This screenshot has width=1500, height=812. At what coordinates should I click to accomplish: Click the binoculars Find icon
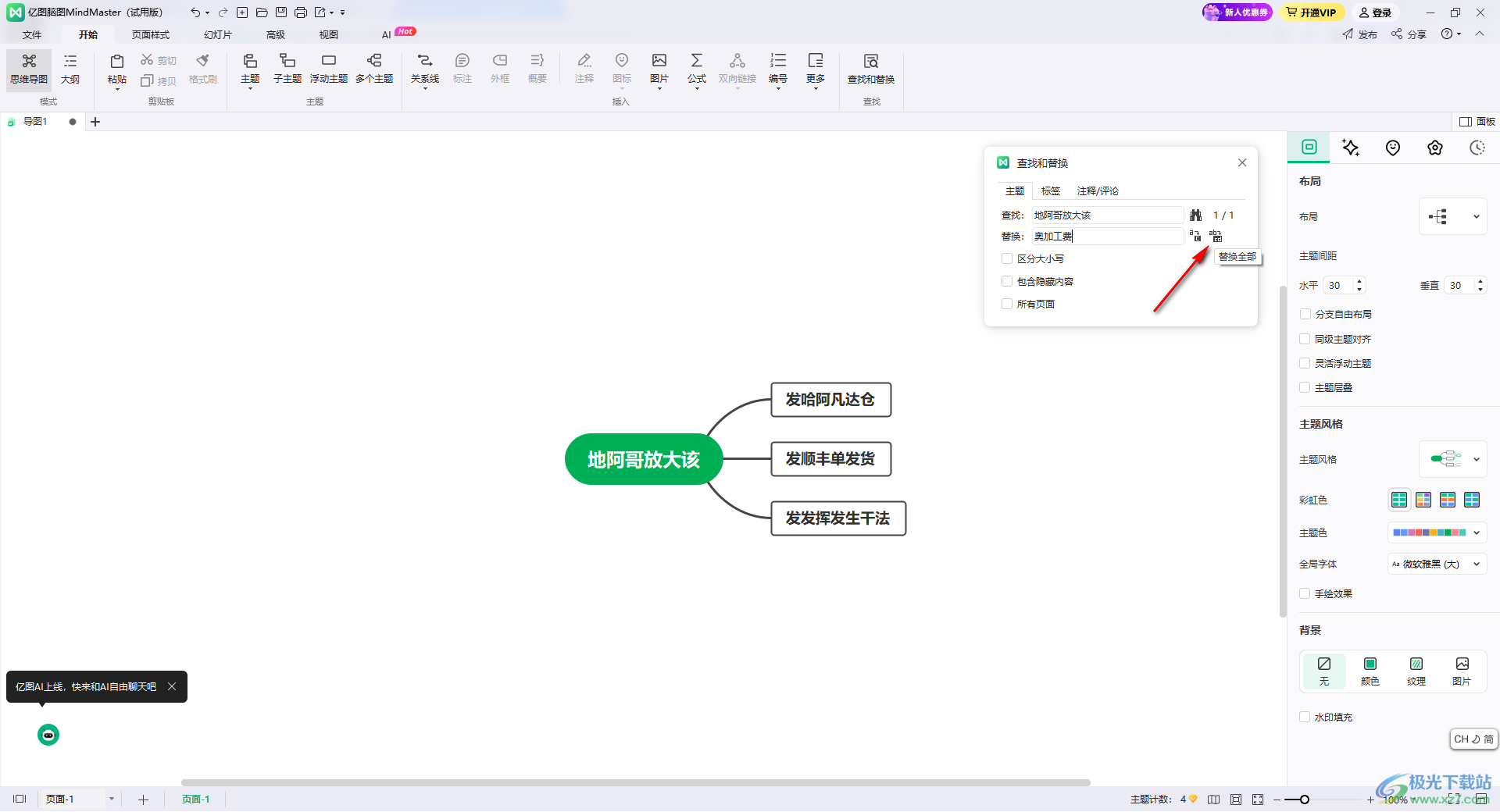coord(1195,215)
